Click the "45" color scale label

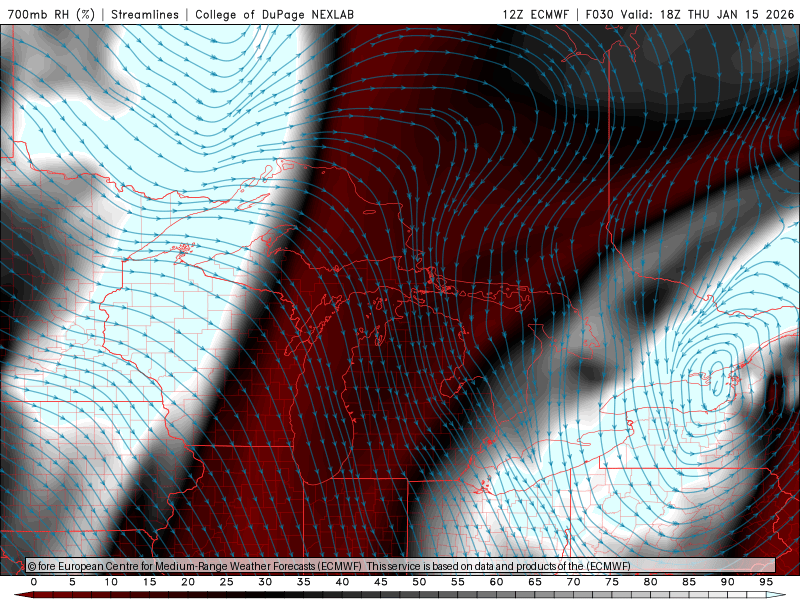click(x=381, y=582)
